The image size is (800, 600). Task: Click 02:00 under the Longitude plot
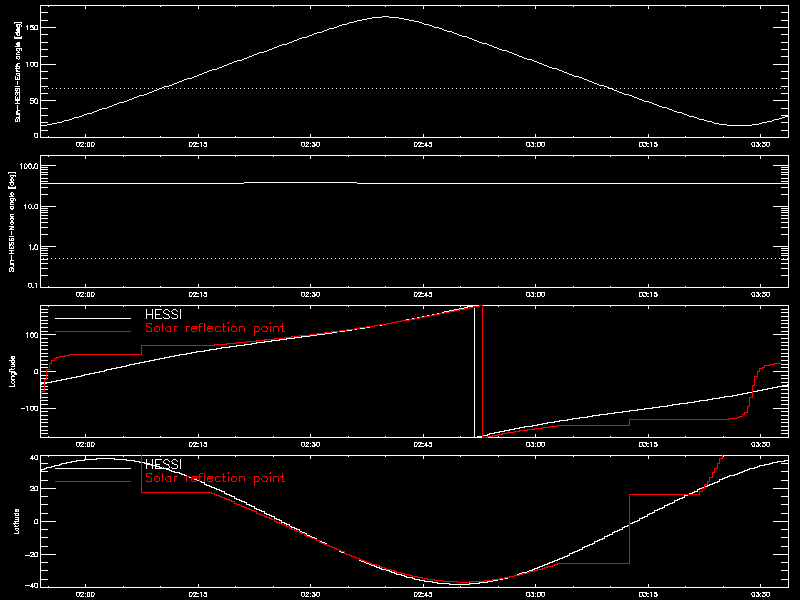(x=85, y=444)
